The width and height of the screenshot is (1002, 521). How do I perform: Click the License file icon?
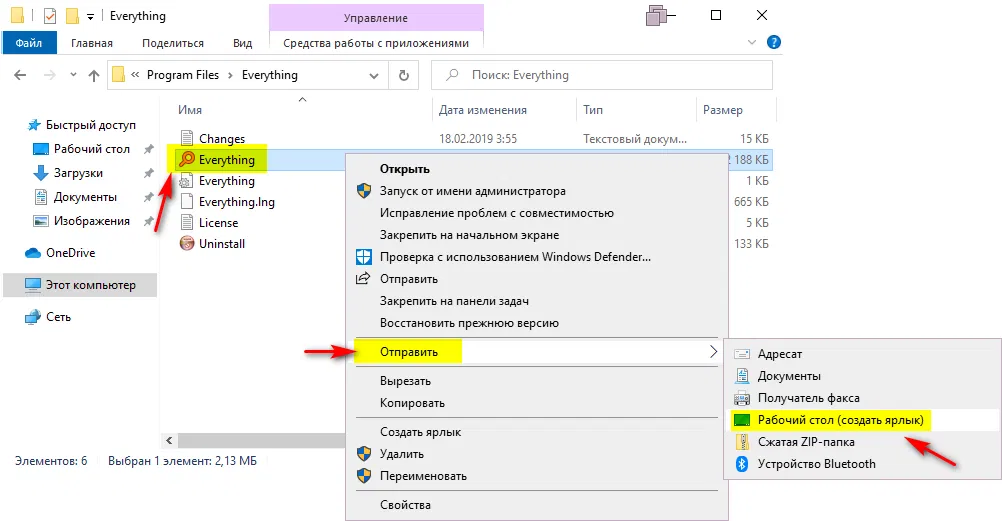point(187,222)
